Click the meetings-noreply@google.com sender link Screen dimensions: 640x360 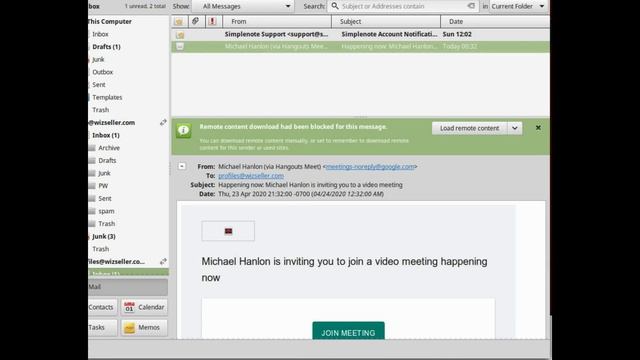tap(370, 167)
